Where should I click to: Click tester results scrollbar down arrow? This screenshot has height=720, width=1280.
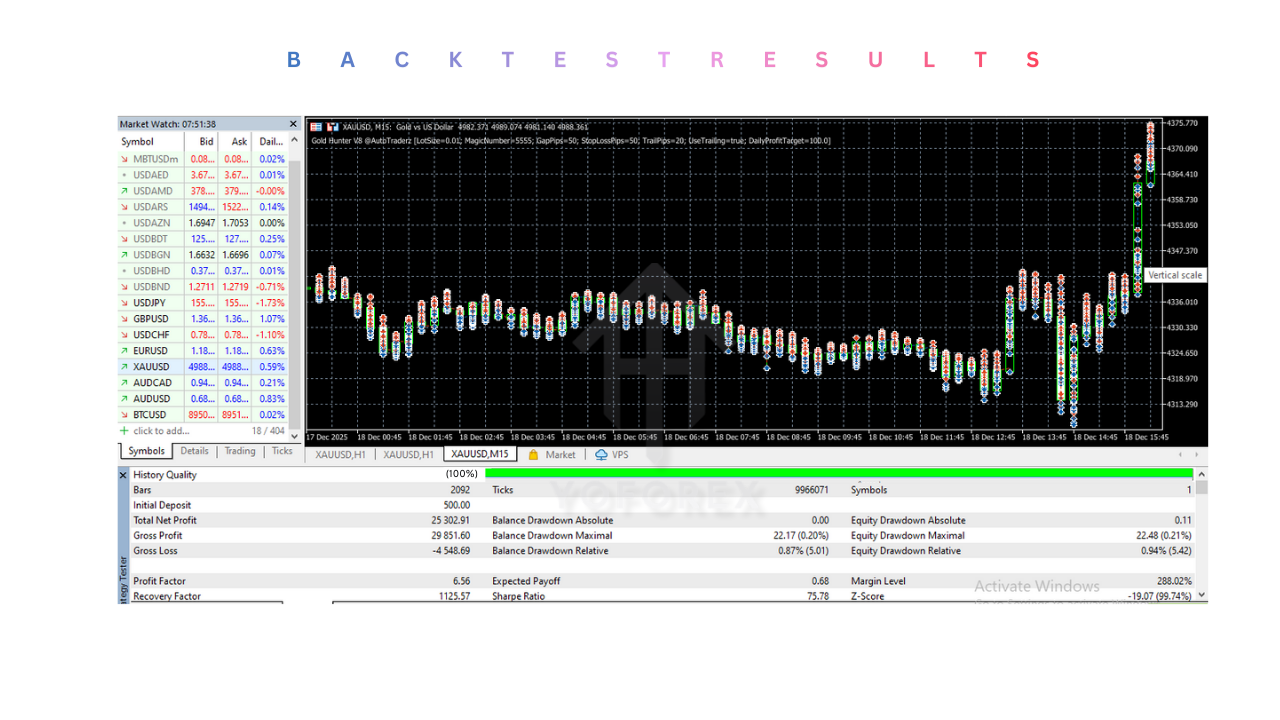pyautogui.click(x=1201, y=595)
